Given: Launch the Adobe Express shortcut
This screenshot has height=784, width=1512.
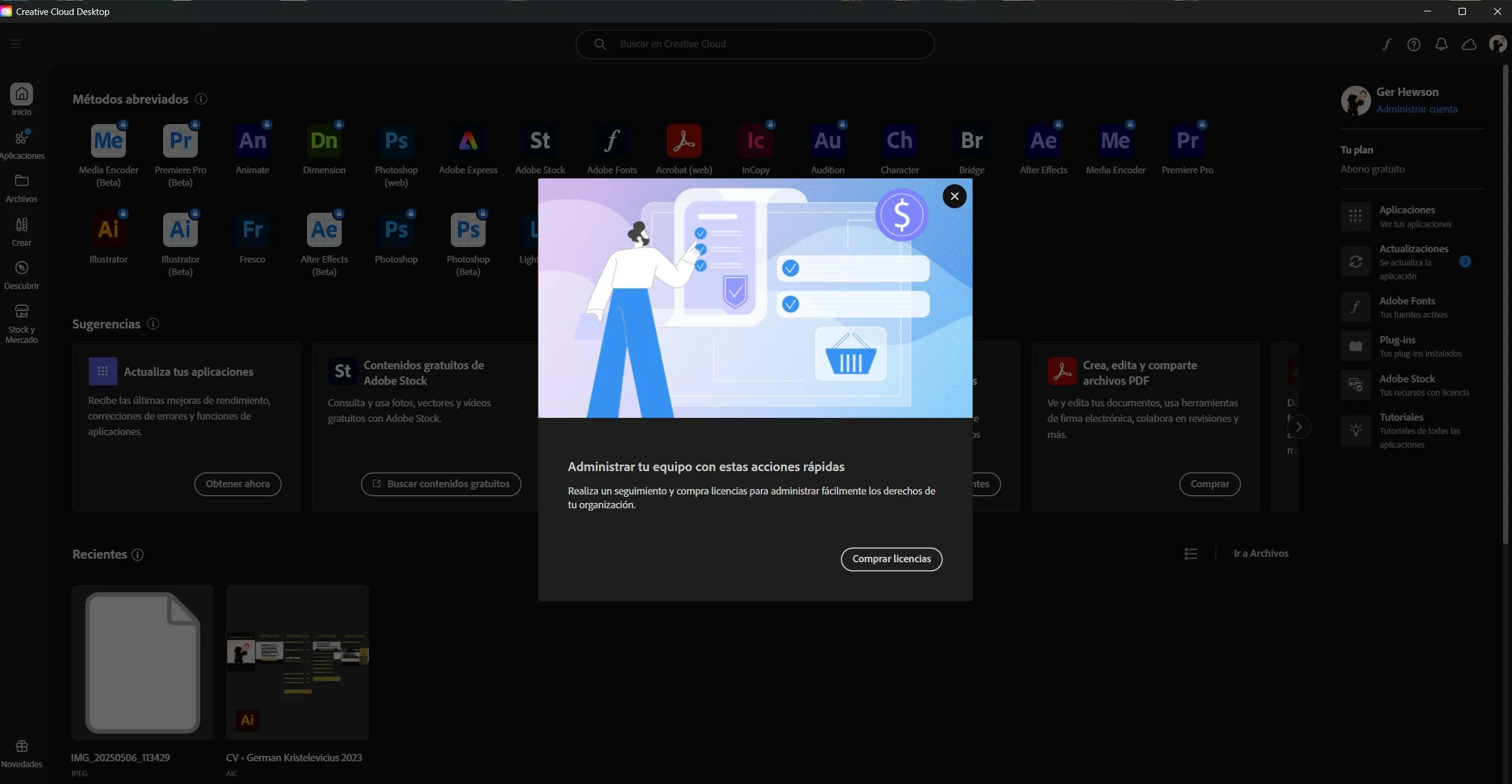Looking at the screenshot, I should (468, 141).
